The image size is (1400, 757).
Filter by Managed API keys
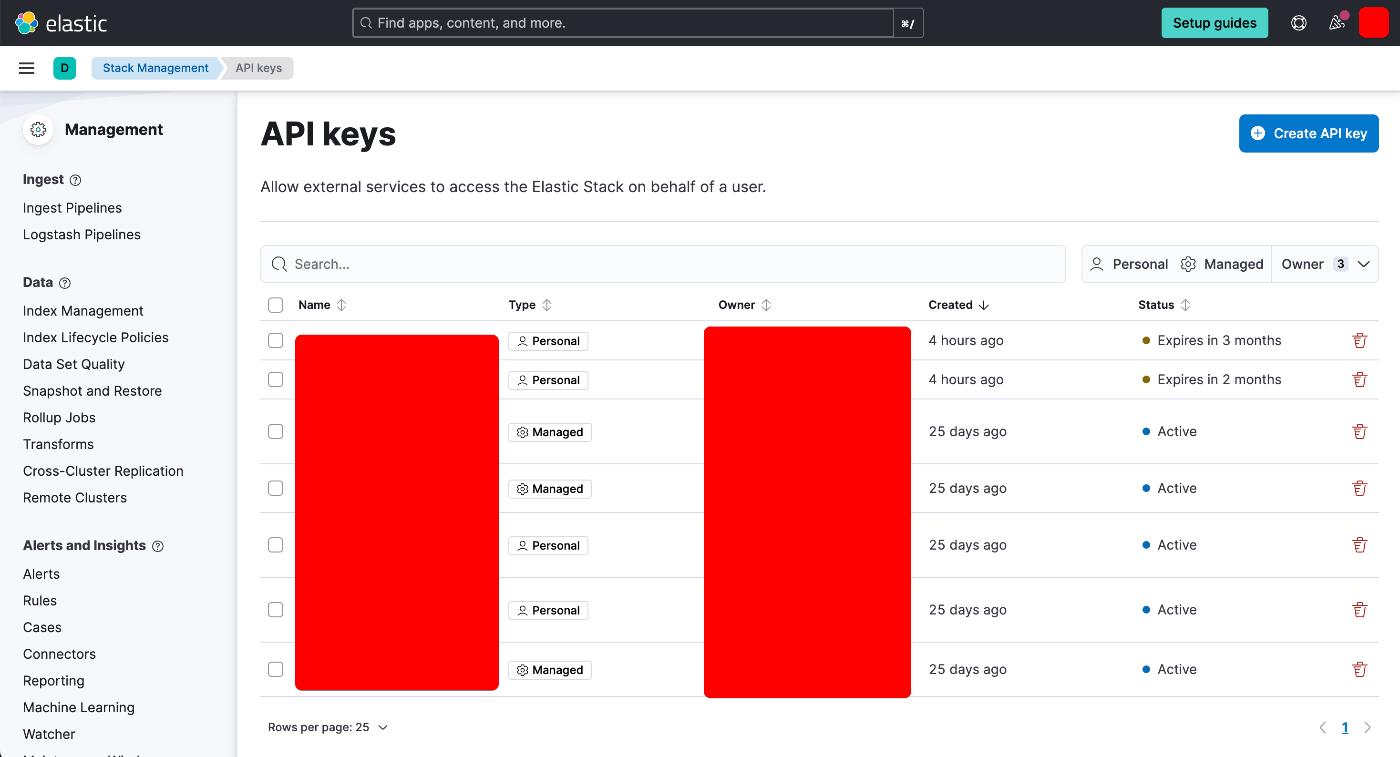(x=1222, y=264)
